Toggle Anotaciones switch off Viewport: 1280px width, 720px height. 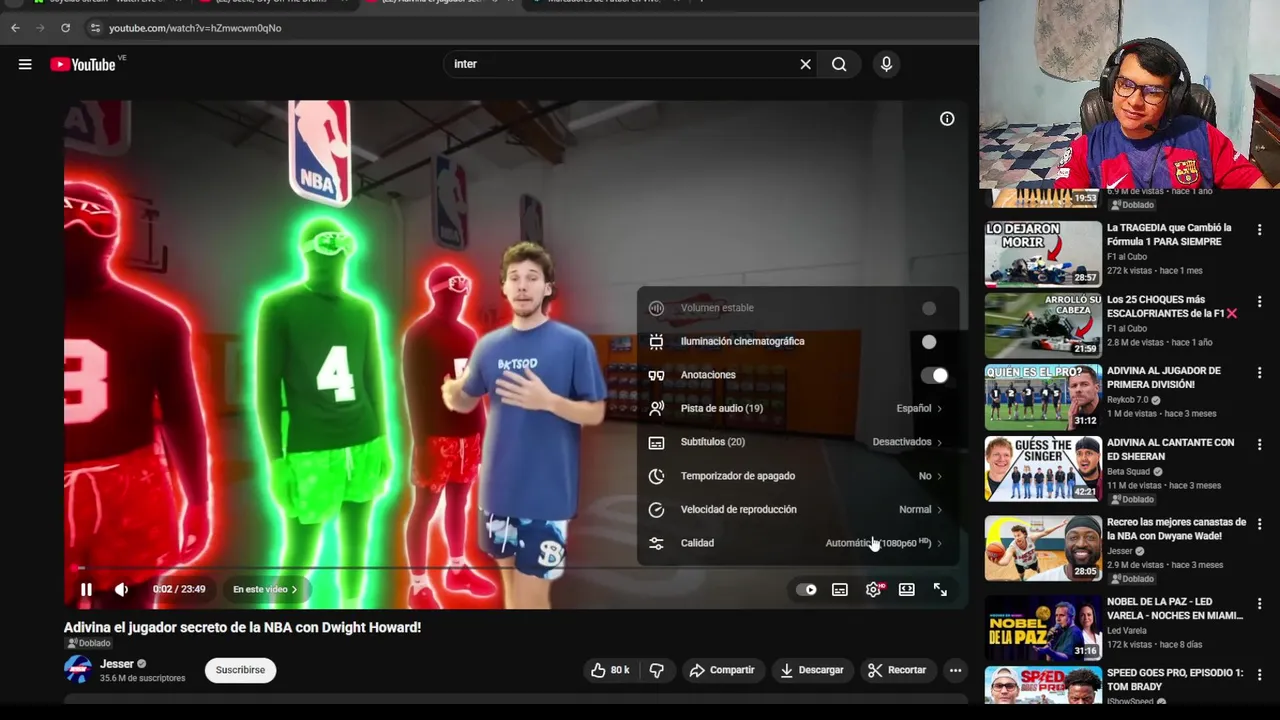point(934,375)
